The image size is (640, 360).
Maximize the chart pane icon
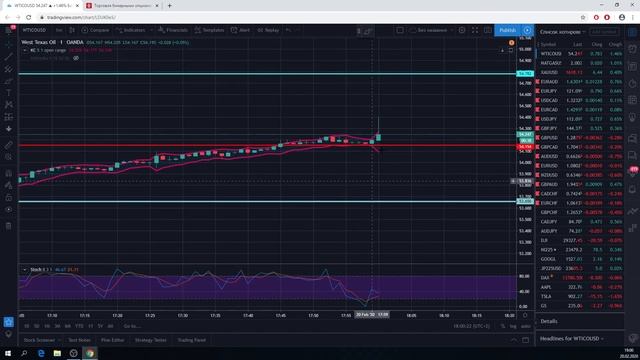[511, 51]
